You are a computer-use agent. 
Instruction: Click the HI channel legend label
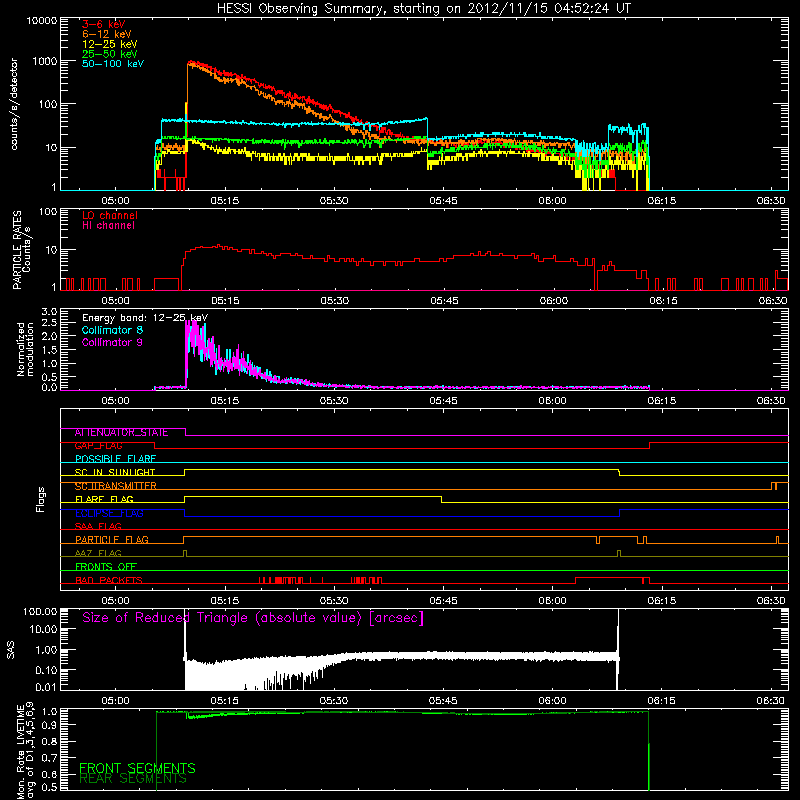pos(108,226)
